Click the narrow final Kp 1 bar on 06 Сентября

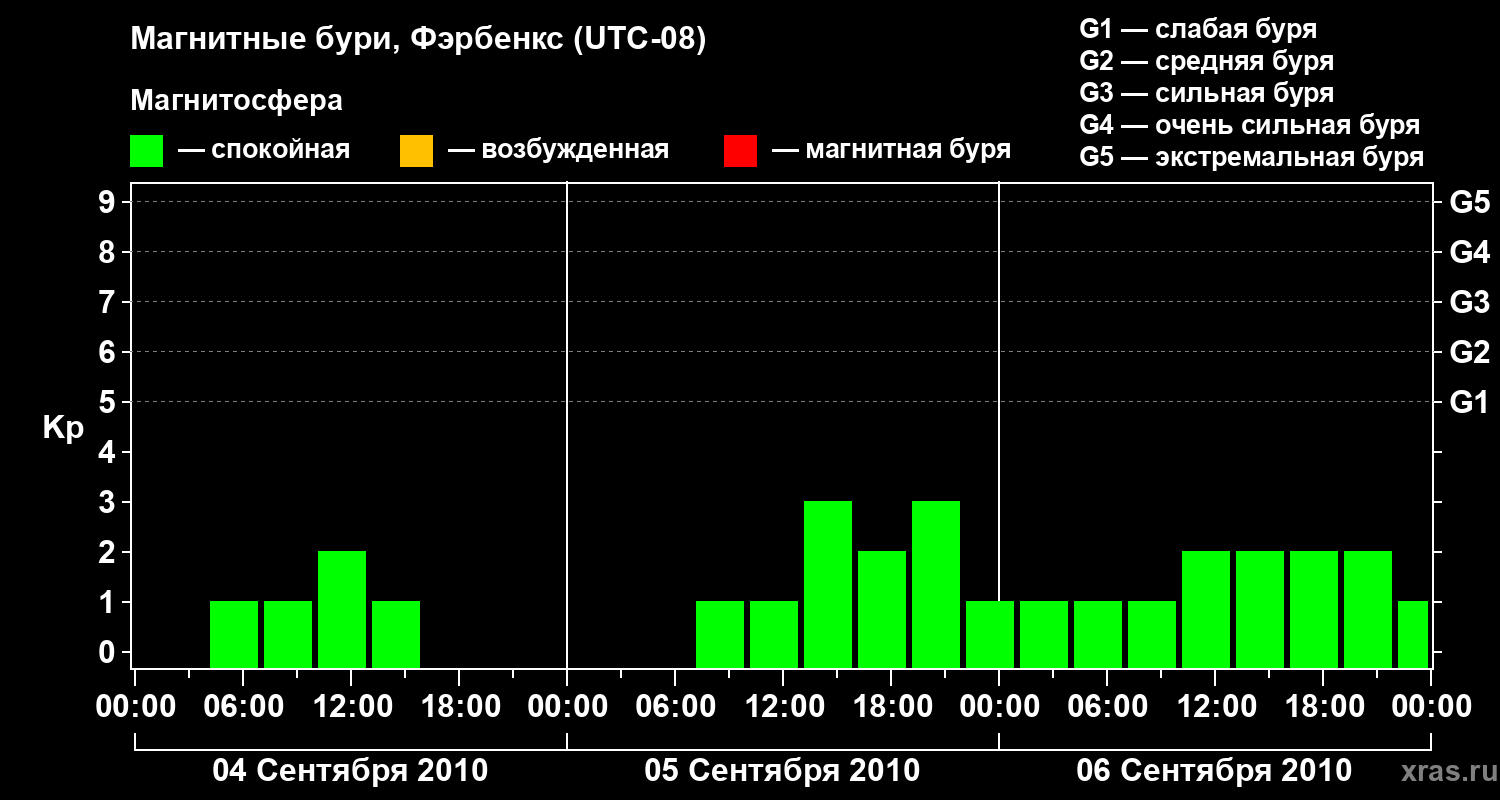coord(1413,634)
